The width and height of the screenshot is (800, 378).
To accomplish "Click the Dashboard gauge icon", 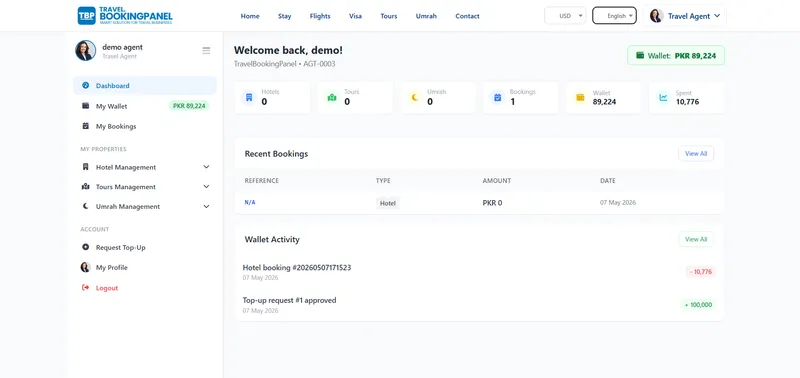I will point(86,86).
